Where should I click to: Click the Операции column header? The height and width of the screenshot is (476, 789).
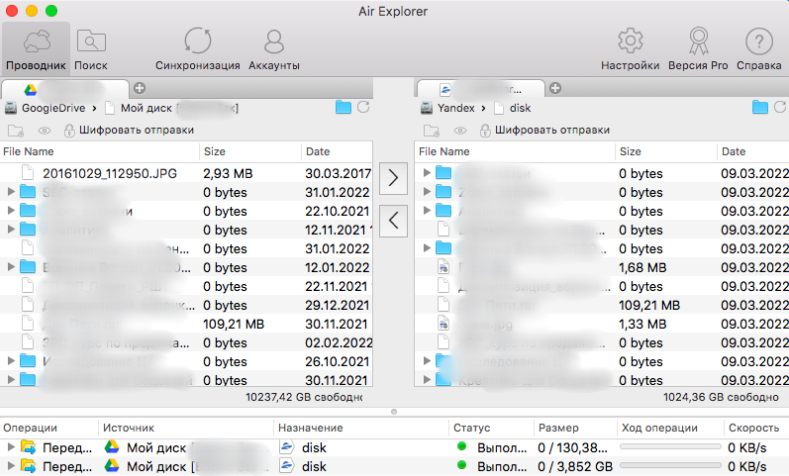[30, 428]
